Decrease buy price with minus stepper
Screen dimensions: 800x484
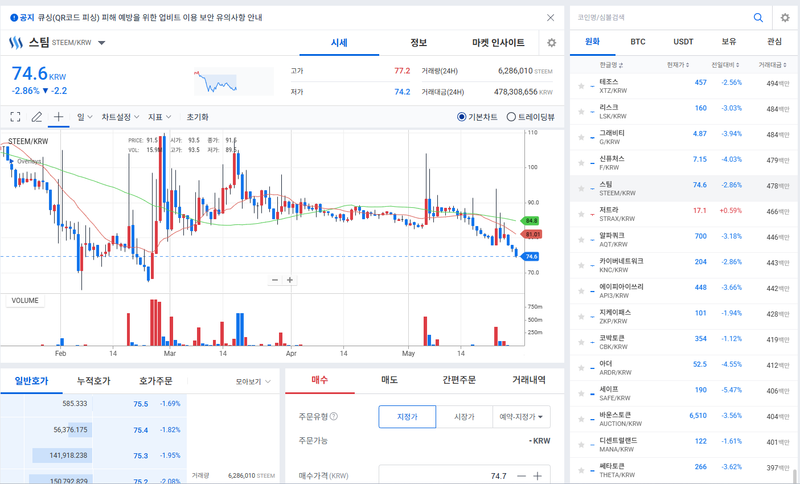[521, 476]
